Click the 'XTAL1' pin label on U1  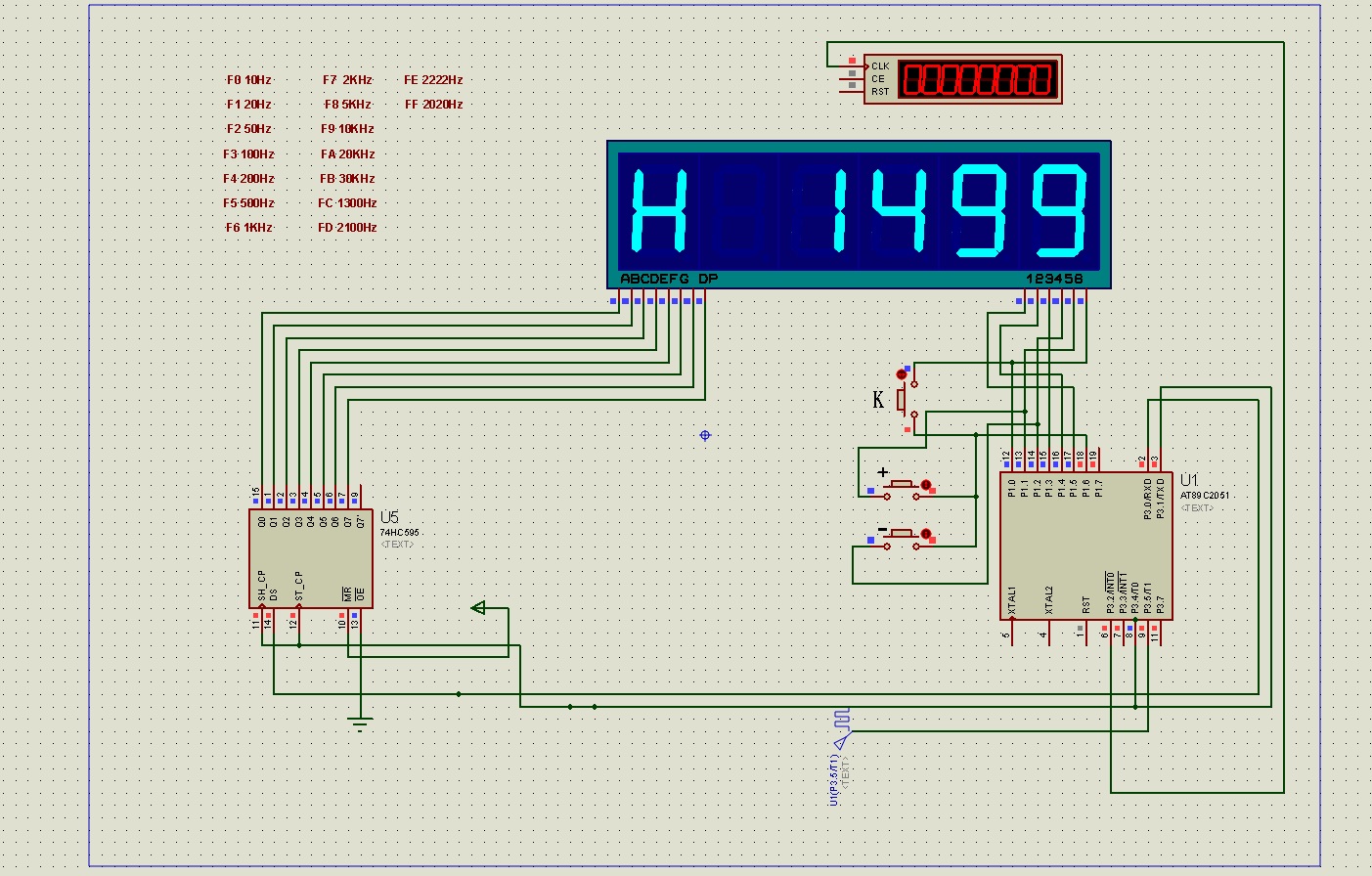(1012, 600)
